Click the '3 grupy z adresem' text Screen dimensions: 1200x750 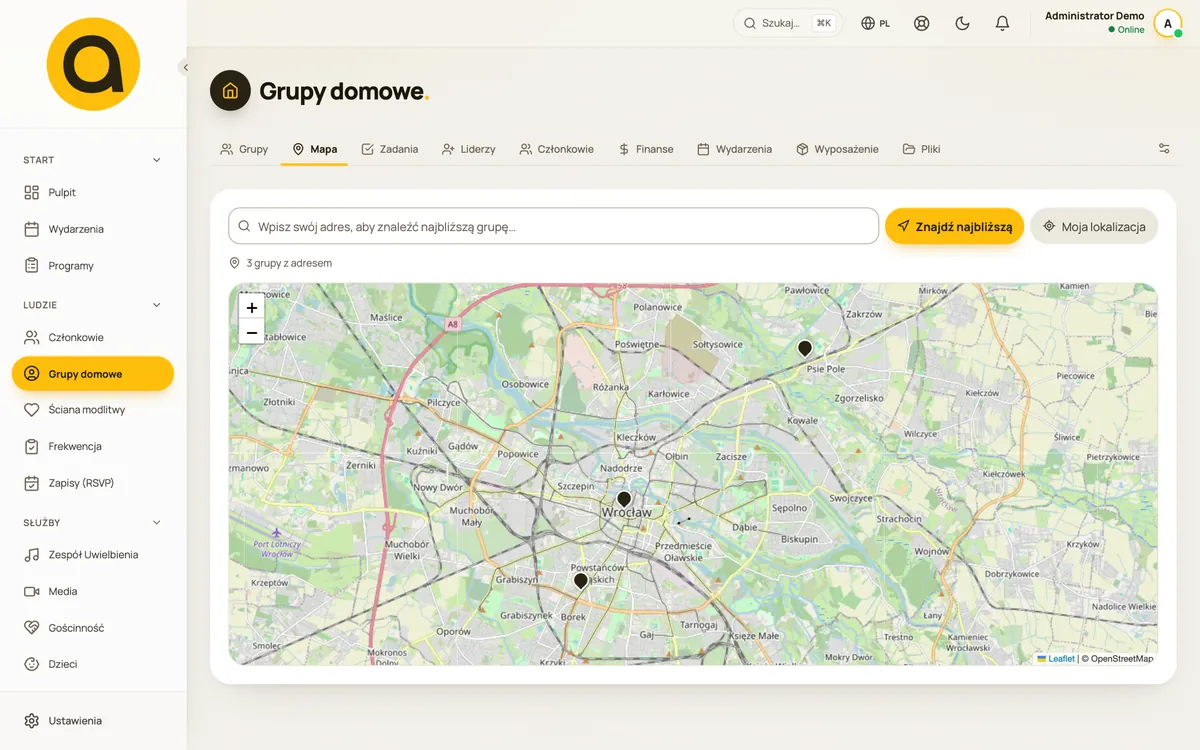coord(289,263)
